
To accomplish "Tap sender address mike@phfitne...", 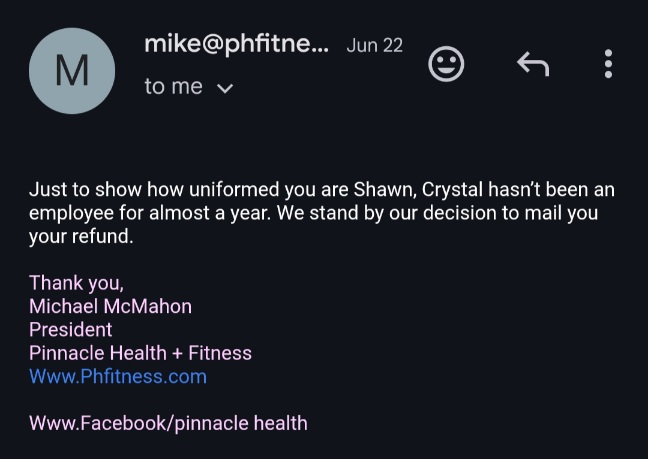I will 236,44.
